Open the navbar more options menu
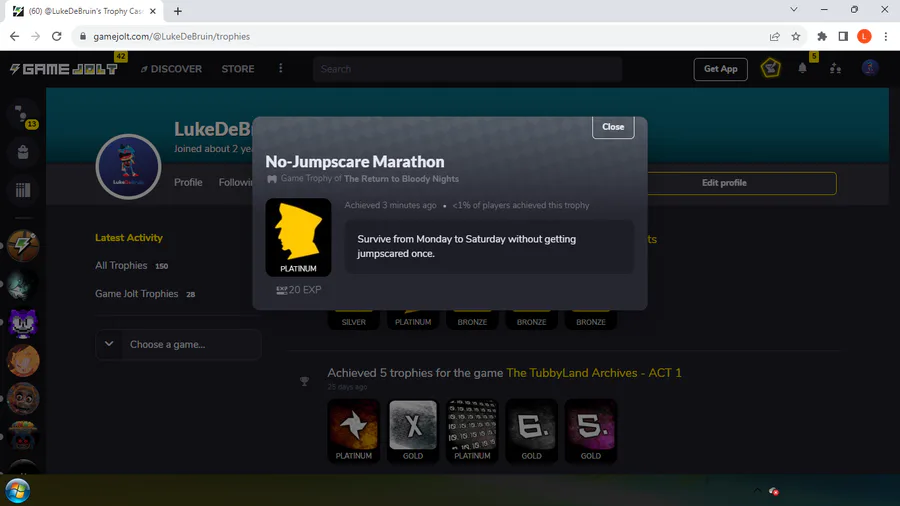This screenshot has height=506, width=900. [281, 69]
